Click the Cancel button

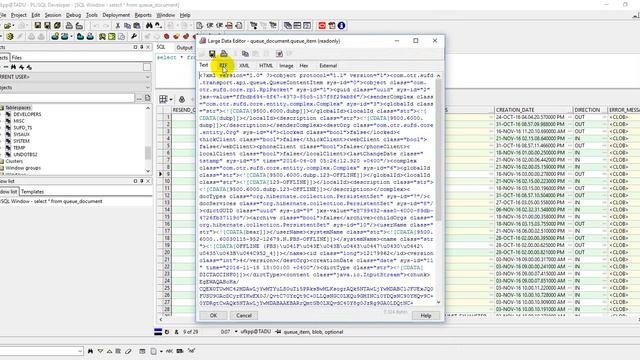244,315
